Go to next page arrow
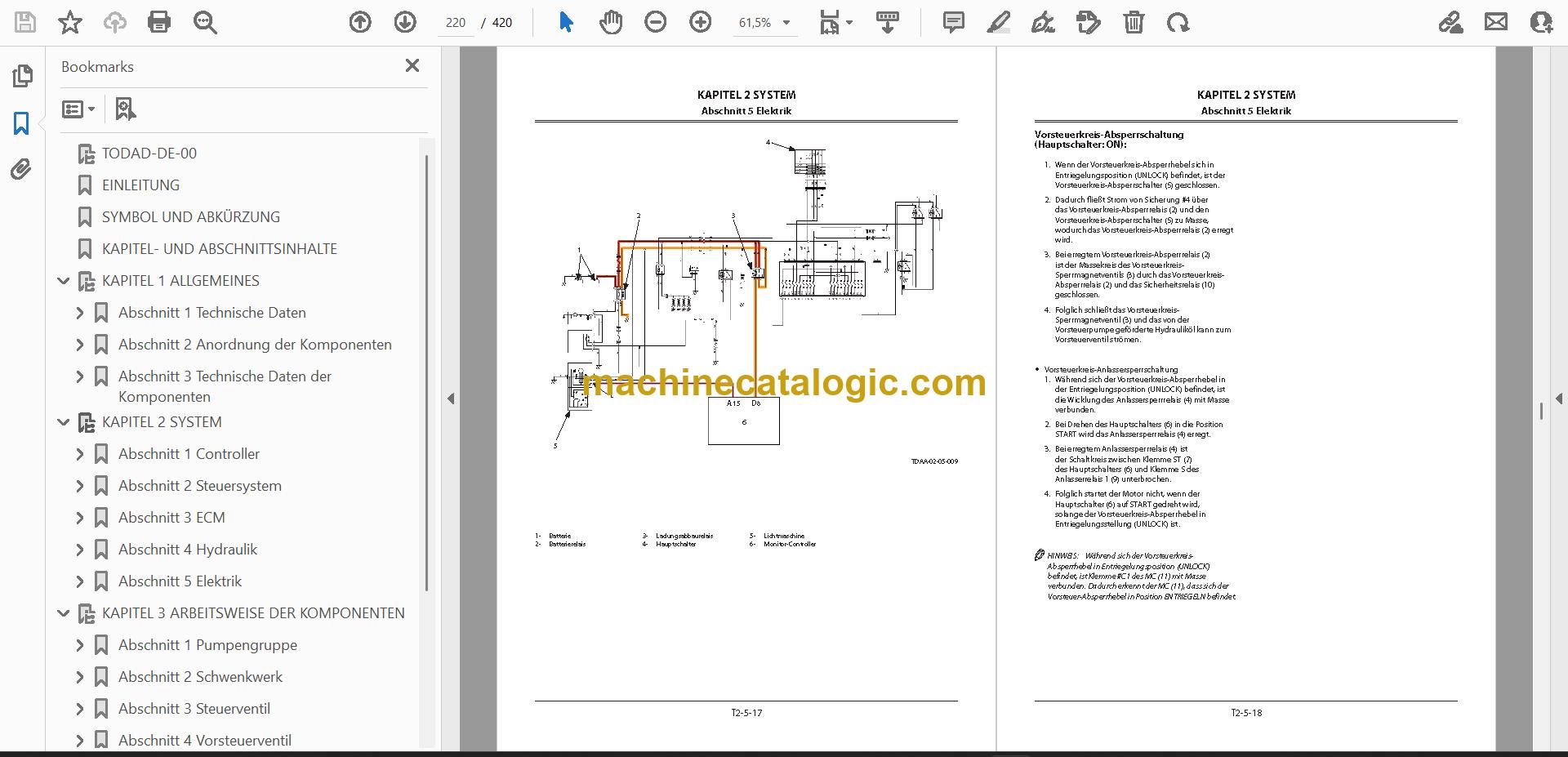 pos(405,22)
